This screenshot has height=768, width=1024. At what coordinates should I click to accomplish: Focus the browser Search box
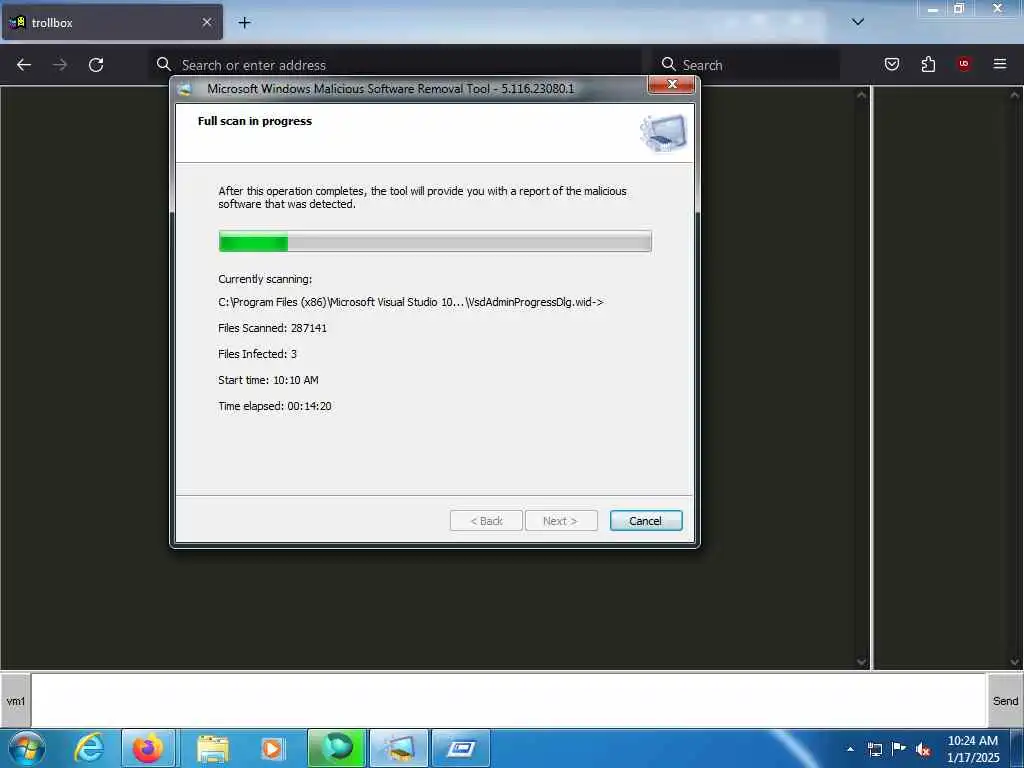pos(746,65)
